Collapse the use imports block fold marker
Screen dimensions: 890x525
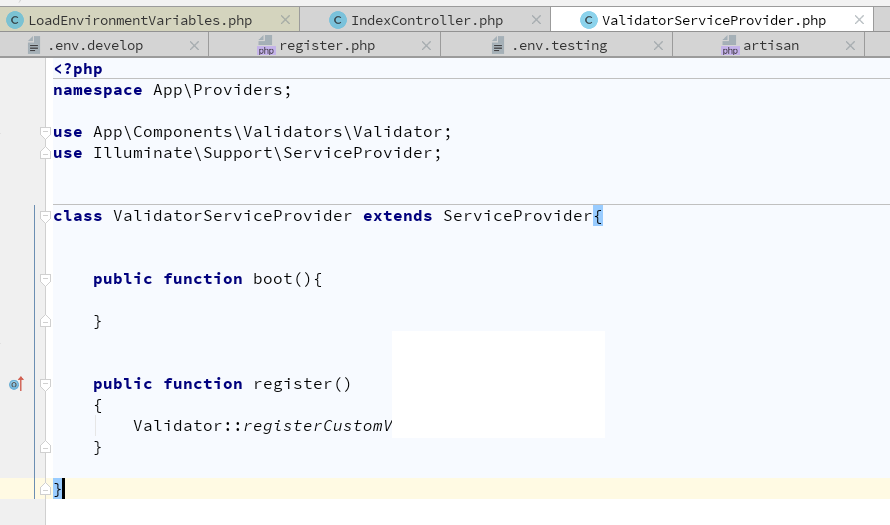pyautogui.click(x=45, y=132)
